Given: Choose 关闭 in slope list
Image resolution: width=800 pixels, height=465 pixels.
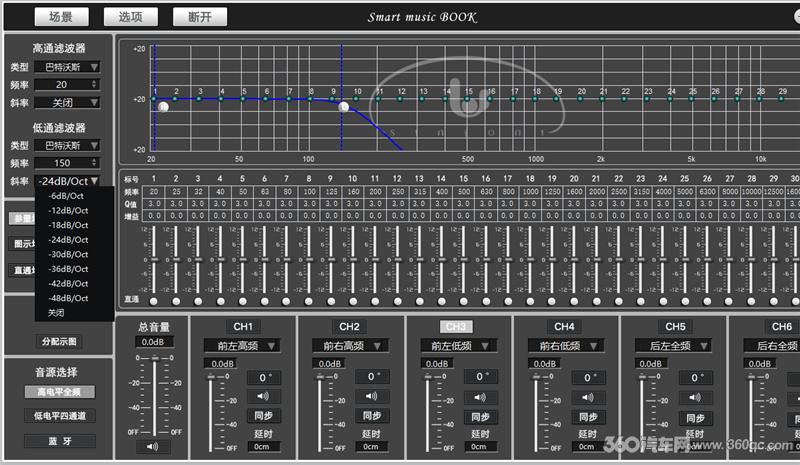Looking at the screenshot, I should (x=56, y=313).
